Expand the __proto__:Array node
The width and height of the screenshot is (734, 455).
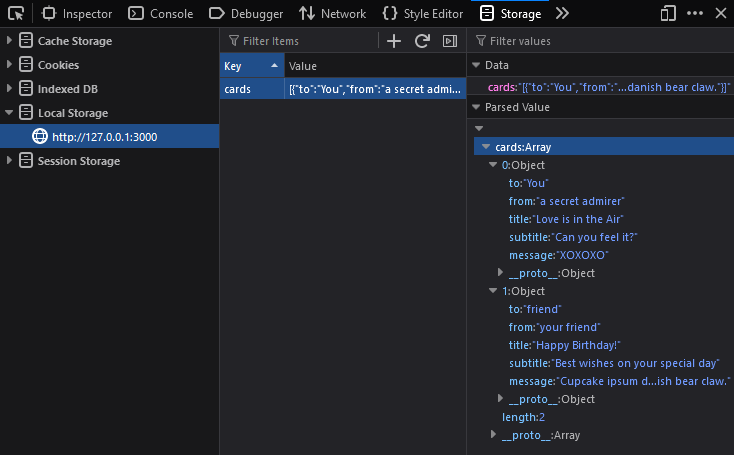click(493, 435)
